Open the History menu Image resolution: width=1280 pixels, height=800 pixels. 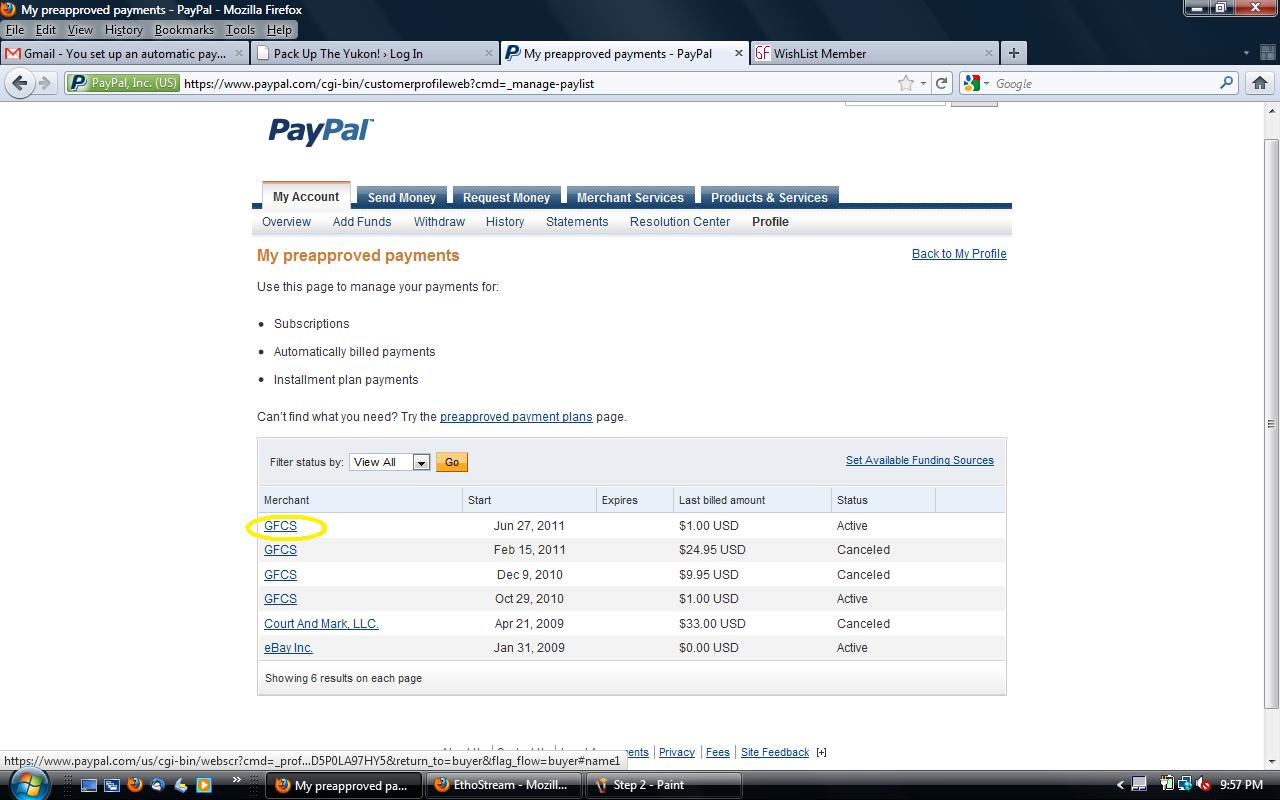(x=124, y=30)
